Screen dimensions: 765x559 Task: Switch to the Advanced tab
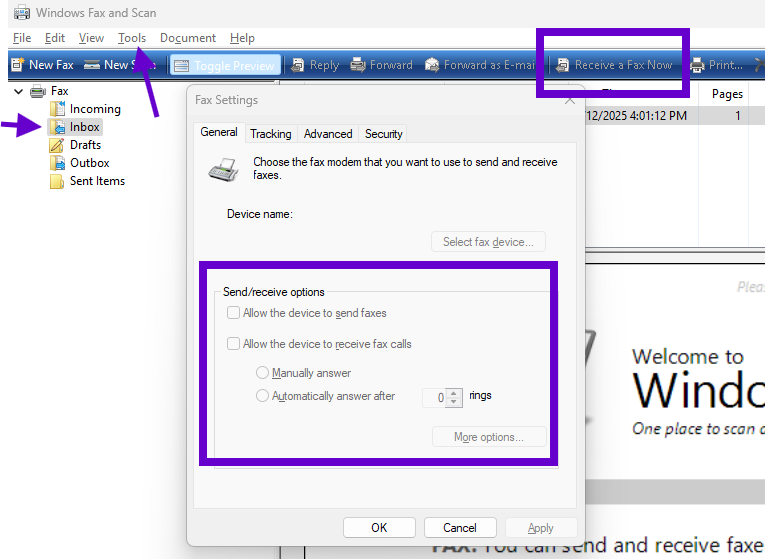328,134
